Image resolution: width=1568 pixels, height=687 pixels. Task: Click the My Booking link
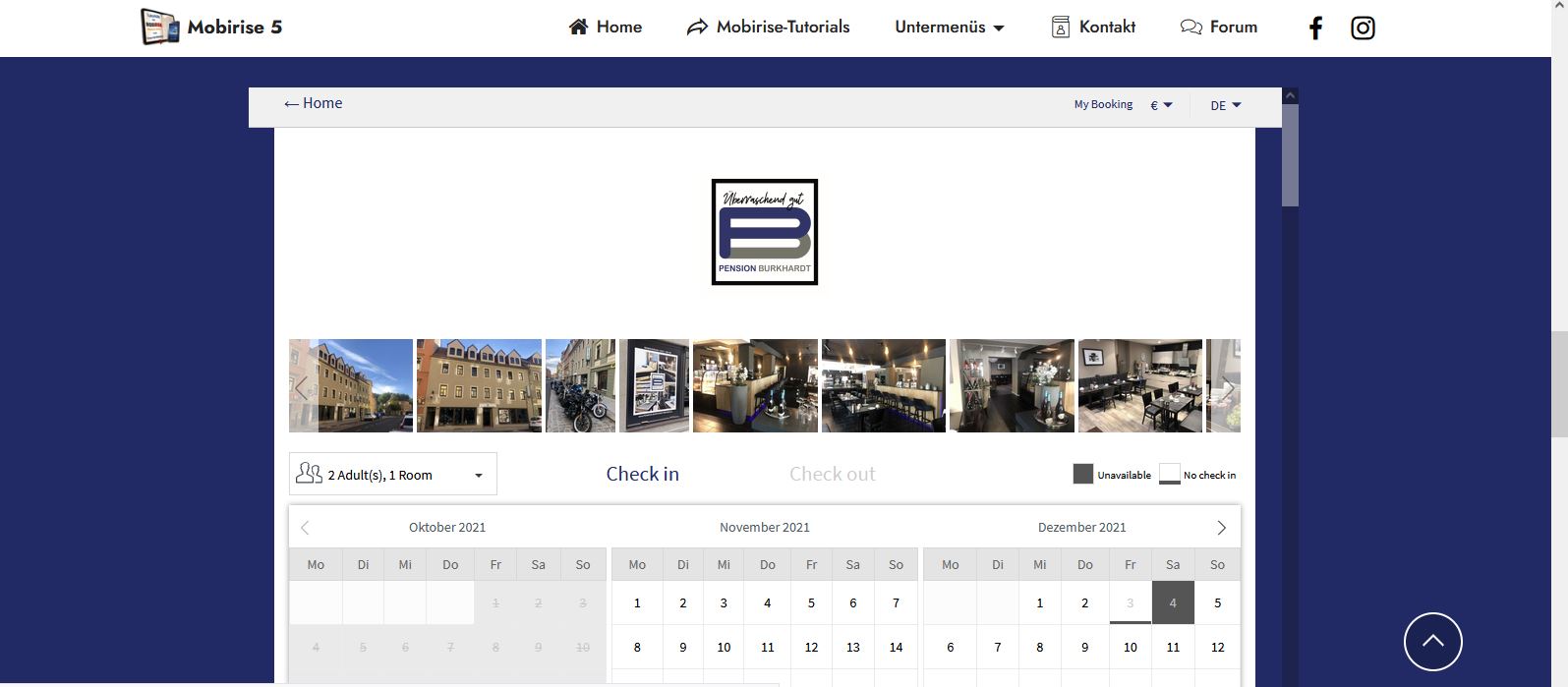(1103, 104)
